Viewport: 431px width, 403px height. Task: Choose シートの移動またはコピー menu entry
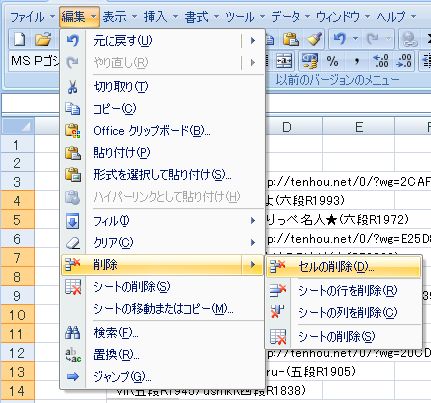point(162,309)
